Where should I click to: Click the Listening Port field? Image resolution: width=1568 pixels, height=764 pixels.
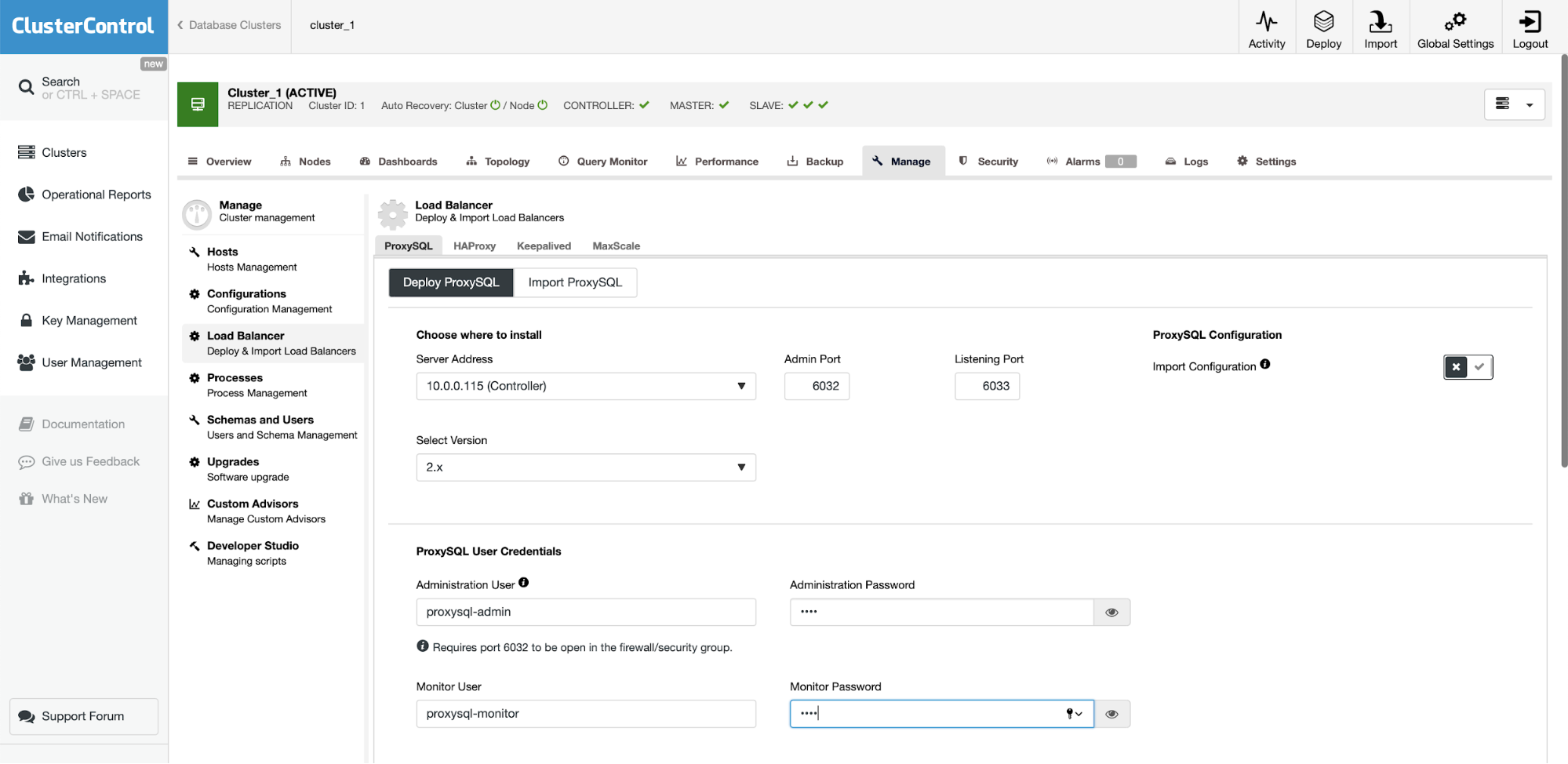tap(987, 386)
